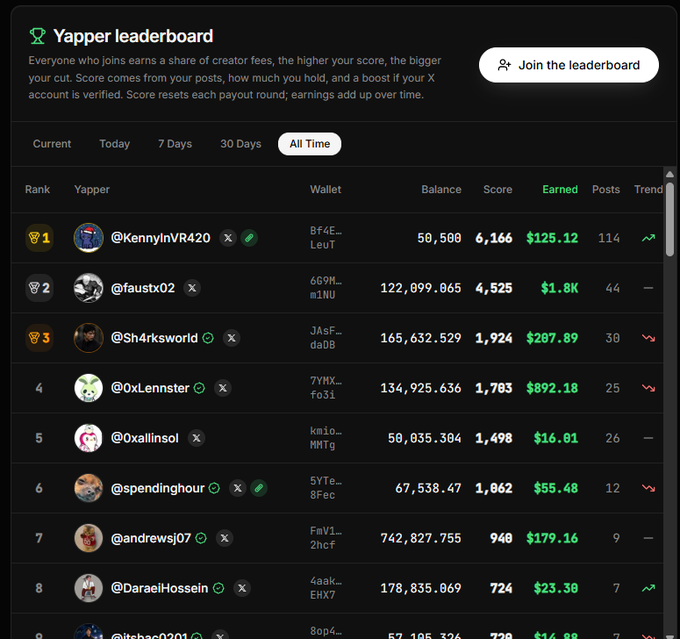The width and height of the screenshot is (680, 639).
Task: Open the X profile icon for @DaraeiHossein
Action: (242, 588)
